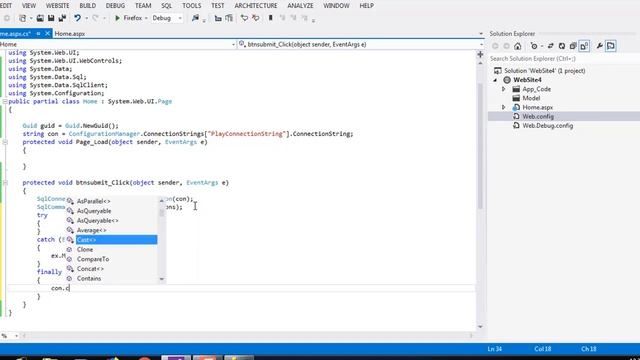Open the TOOLS menu
This screenshot has height=360, width=640.
[x=191, y=6]
